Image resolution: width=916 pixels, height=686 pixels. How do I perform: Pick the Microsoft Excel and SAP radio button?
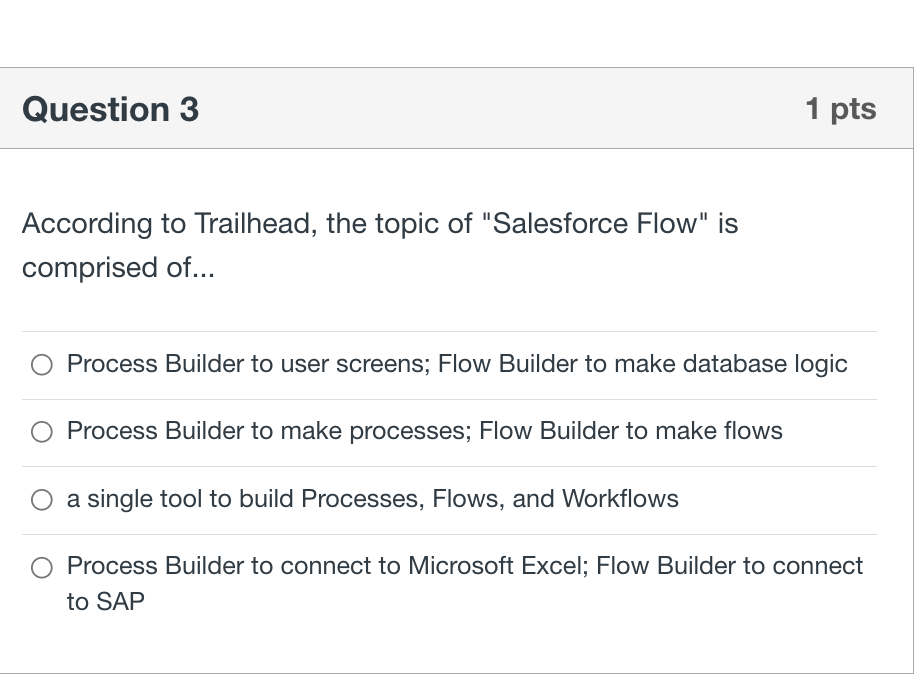tap(42, 568)
